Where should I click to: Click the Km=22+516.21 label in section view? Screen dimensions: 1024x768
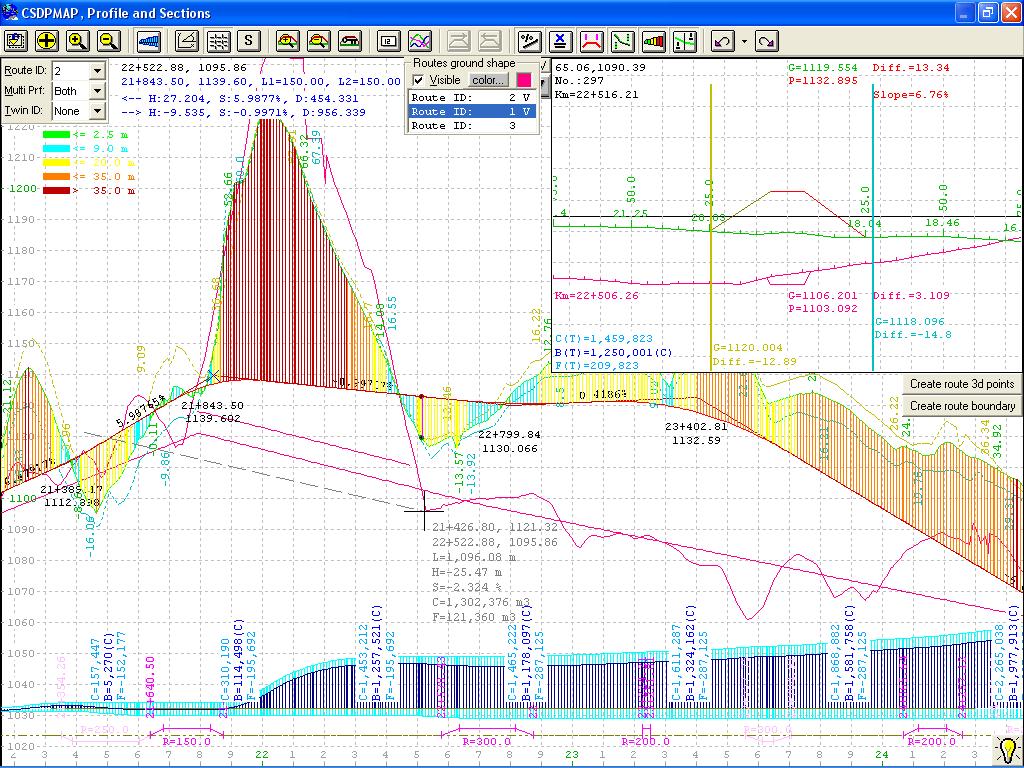[x=596, y=95]
